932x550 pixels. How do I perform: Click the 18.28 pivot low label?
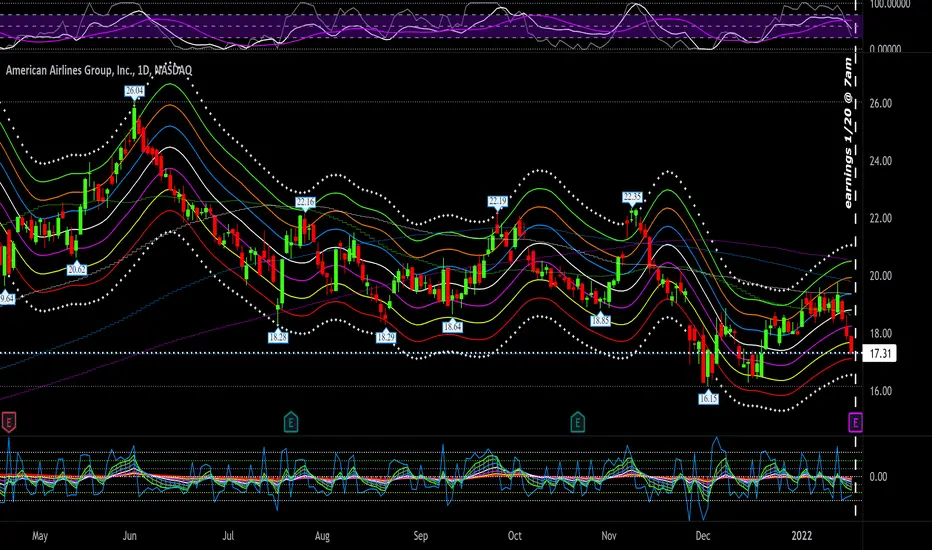278,337
